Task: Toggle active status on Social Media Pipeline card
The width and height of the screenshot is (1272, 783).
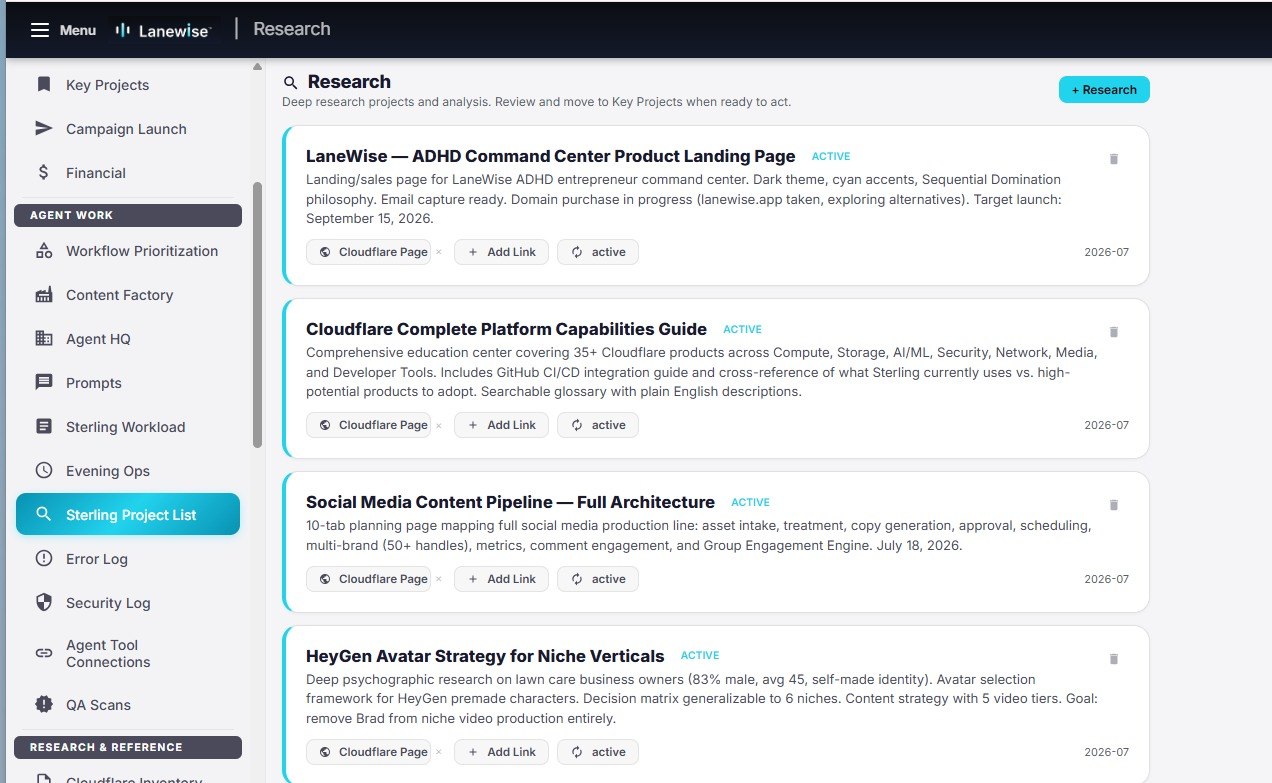Action: (597, 579)
